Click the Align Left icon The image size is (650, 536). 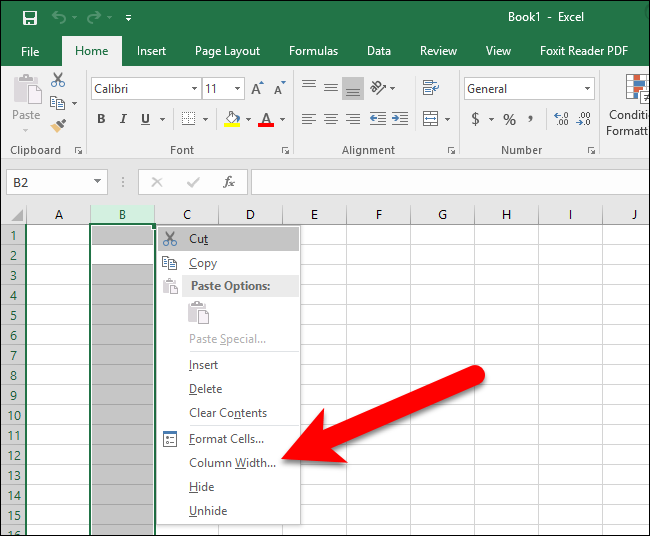(308, 119)
